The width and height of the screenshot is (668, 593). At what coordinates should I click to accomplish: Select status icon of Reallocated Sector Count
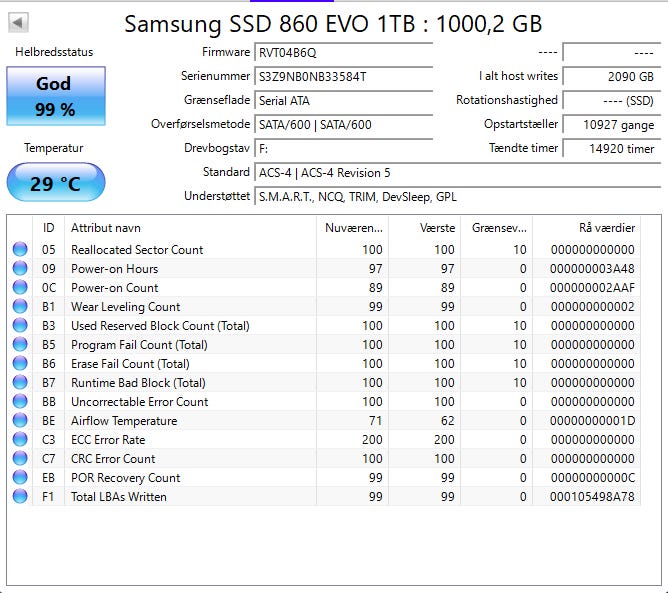coord(20,249)
